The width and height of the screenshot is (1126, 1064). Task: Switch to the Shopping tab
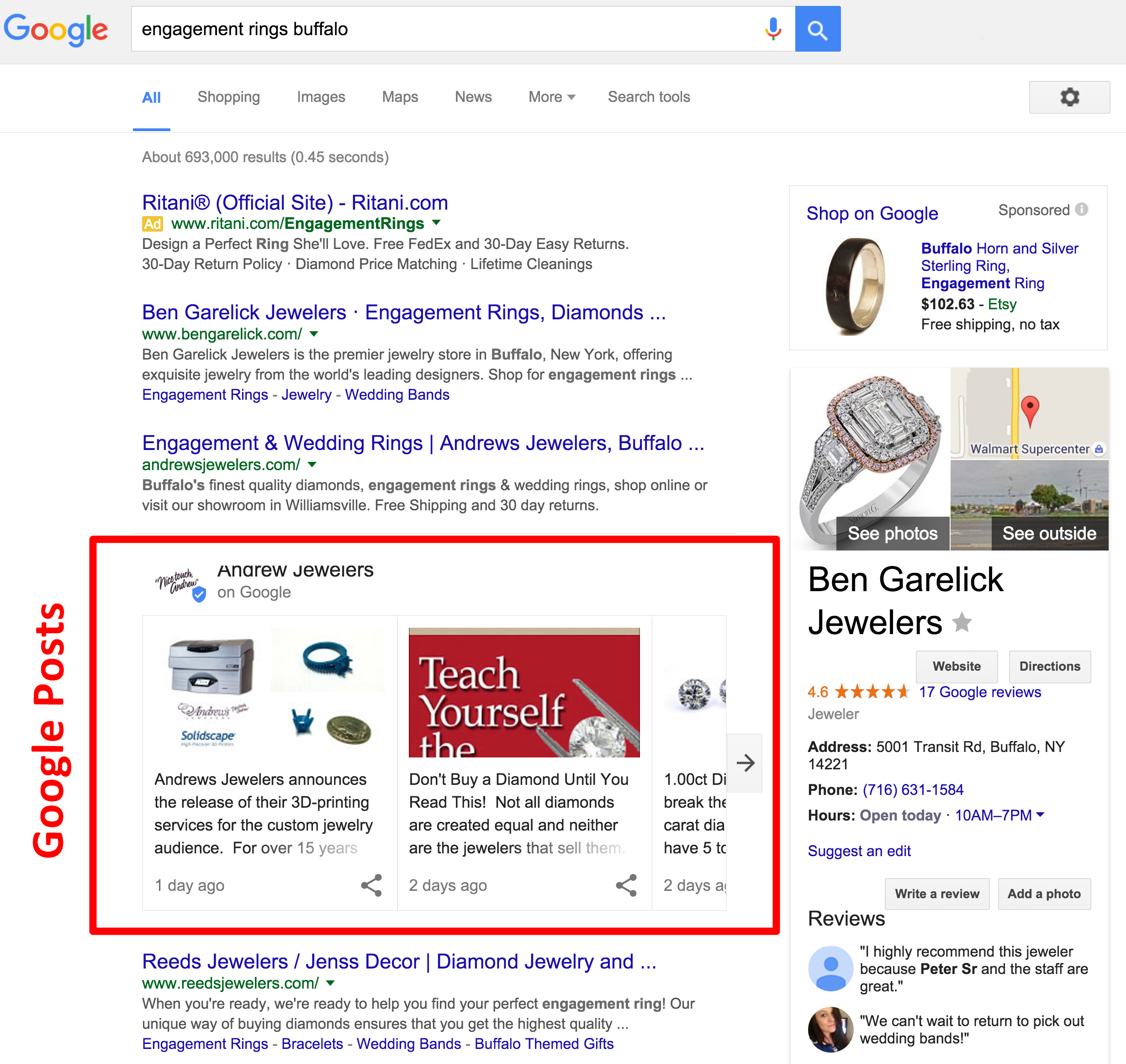pyautogui.click(x=228, y=97)
